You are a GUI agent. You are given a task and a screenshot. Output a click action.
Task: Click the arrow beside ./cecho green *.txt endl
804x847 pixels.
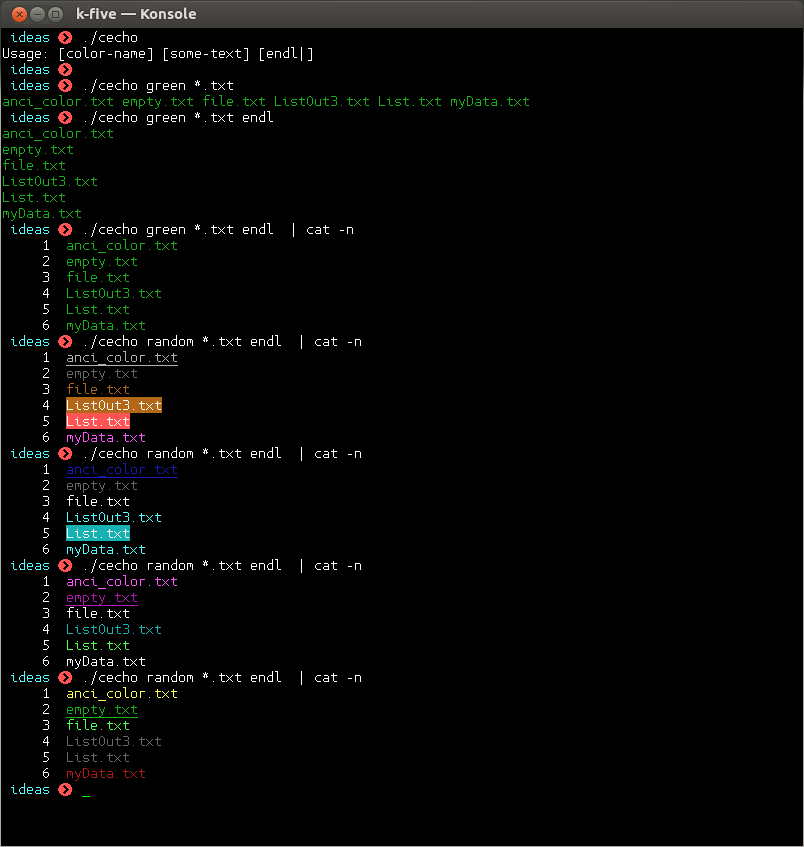[64, 117]
